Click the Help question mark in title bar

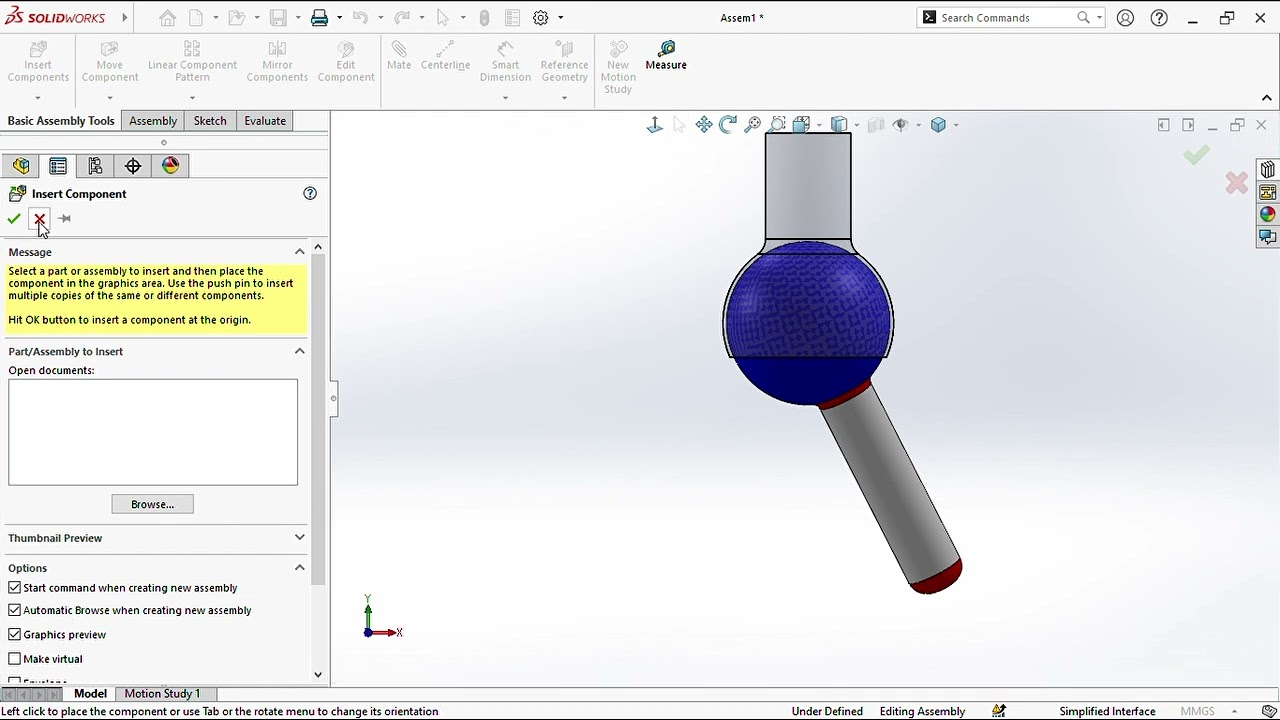click(x=1159, y=18)
